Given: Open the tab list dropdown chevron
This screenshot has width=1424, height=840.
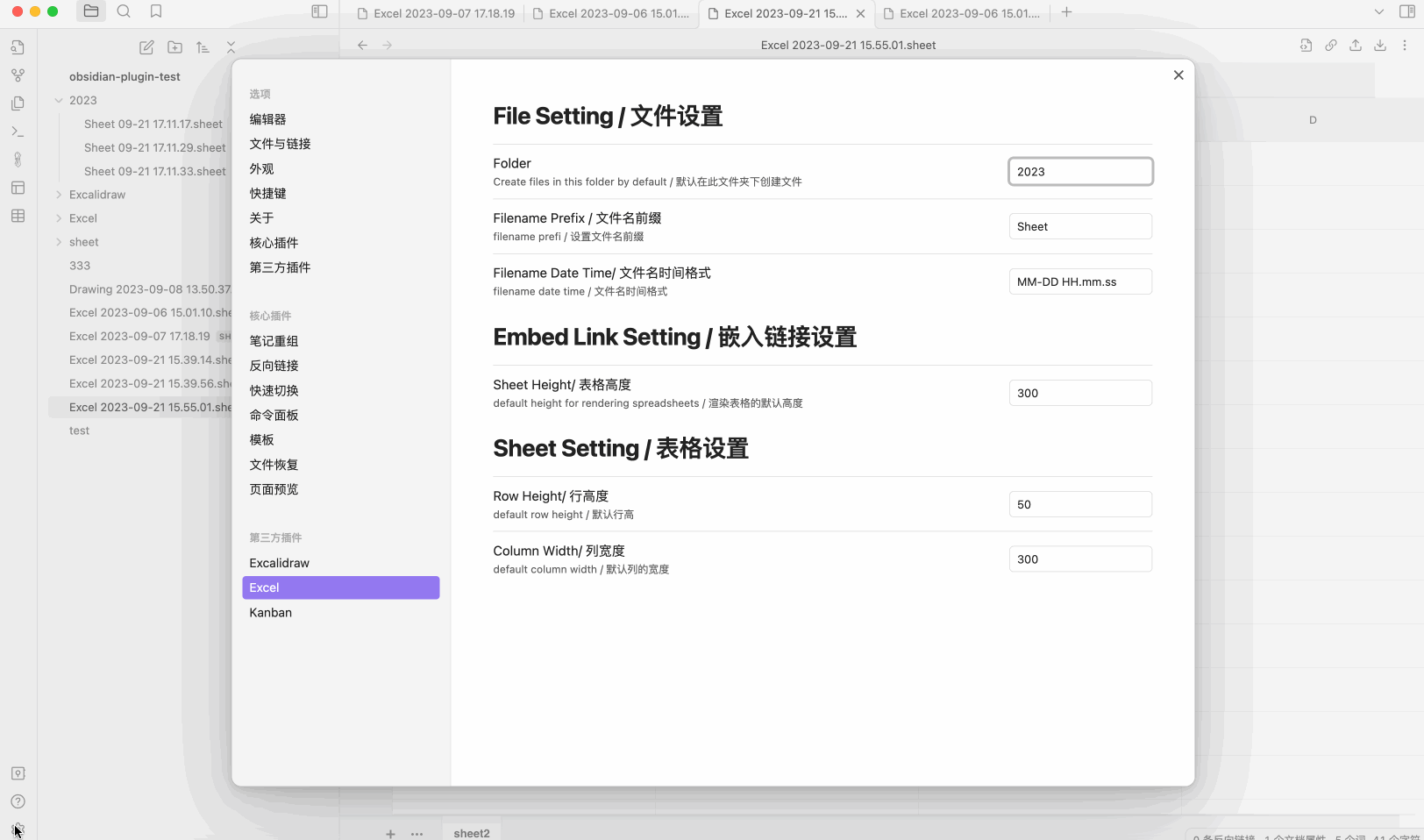Looking at the screenshot, I should pos(1378,12).
